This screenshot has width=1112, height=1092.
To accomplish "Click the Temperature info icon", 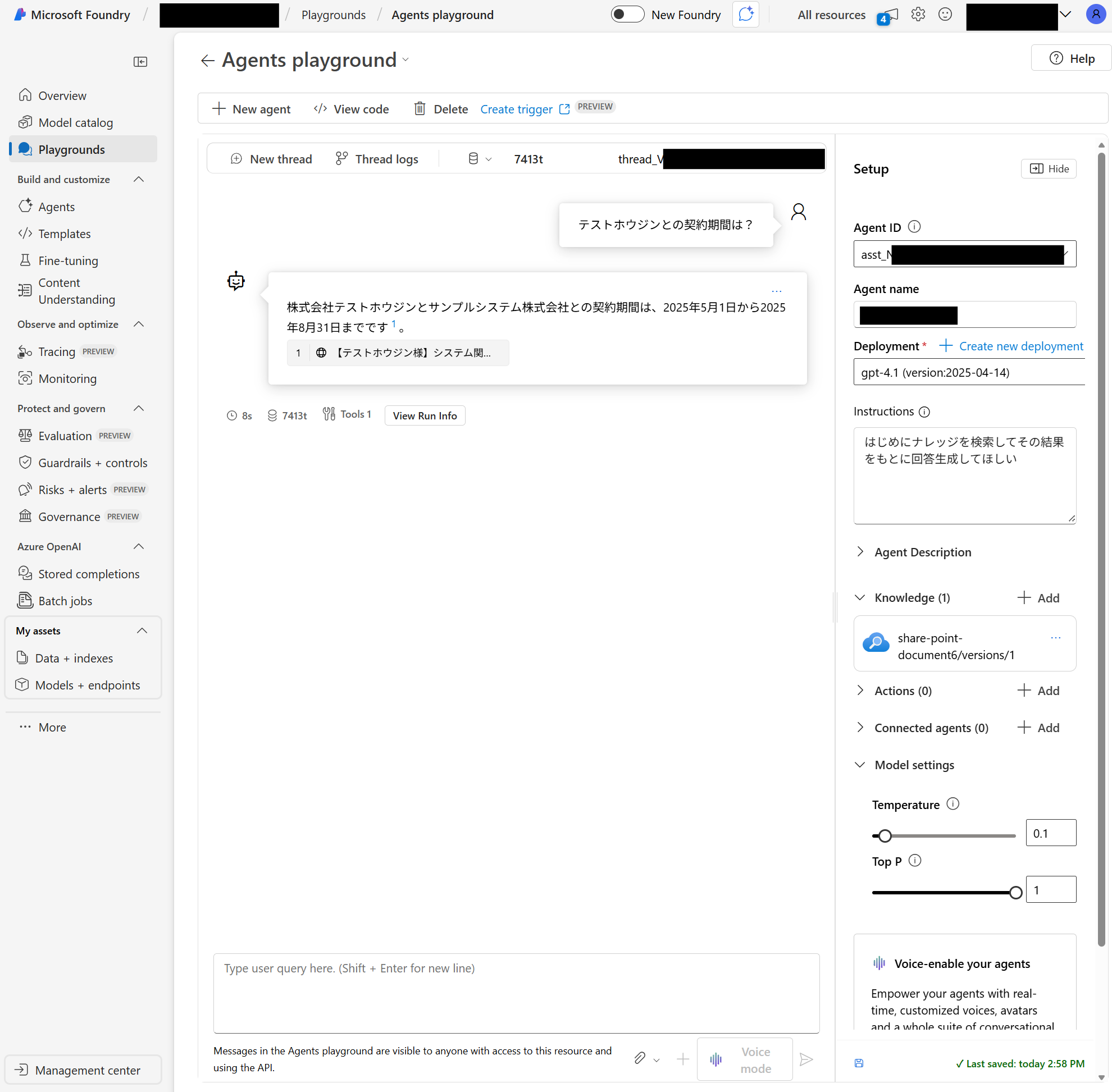I will [x=953, y=804].
